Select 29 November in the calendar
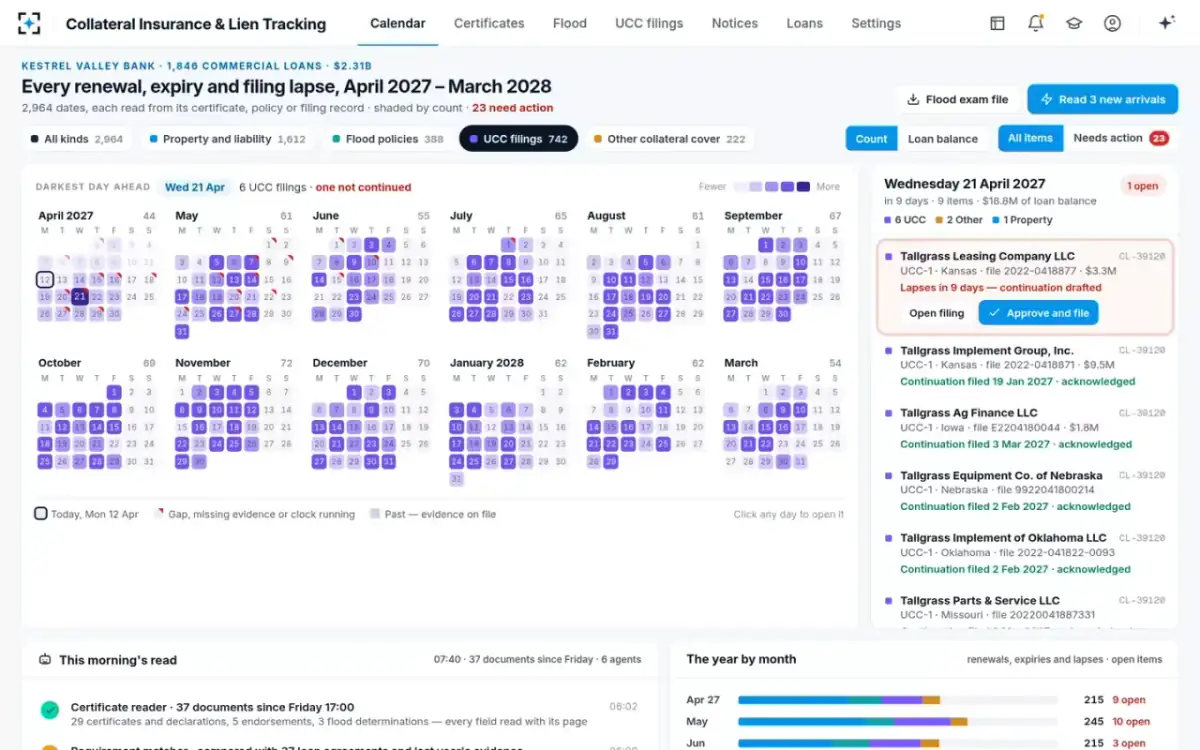The height and width of the screenshot is (750, 1200). (182, 461)
